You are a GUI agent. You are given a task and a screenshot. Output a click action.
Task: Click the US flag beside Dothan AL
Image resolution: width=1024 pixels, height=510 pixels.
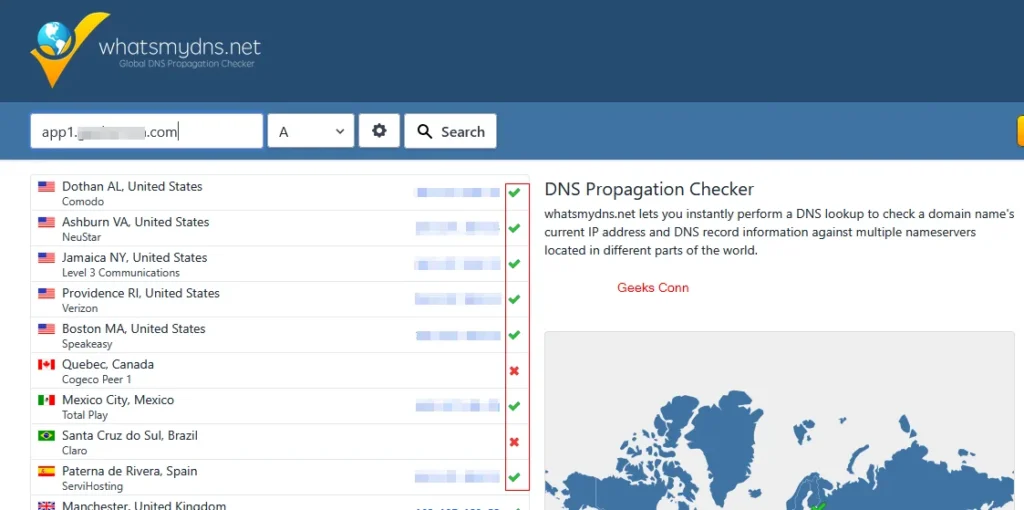46,187
